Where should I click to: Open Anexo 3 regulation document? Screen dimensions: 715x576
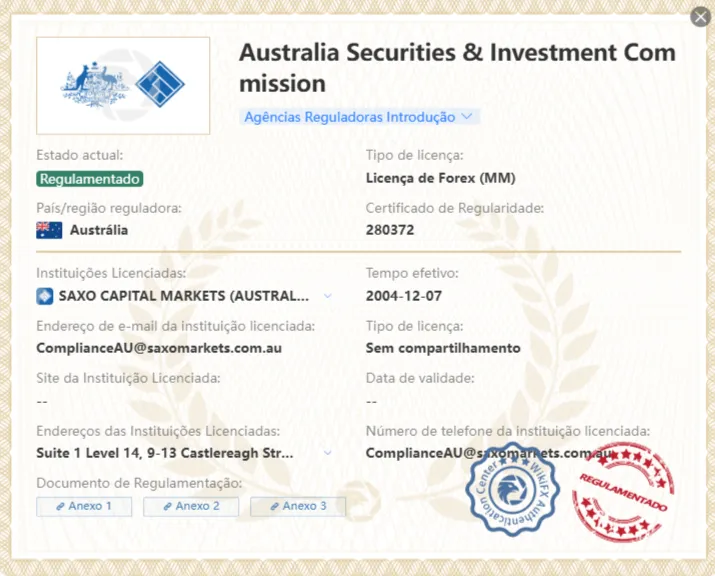[x=298, y=506]
